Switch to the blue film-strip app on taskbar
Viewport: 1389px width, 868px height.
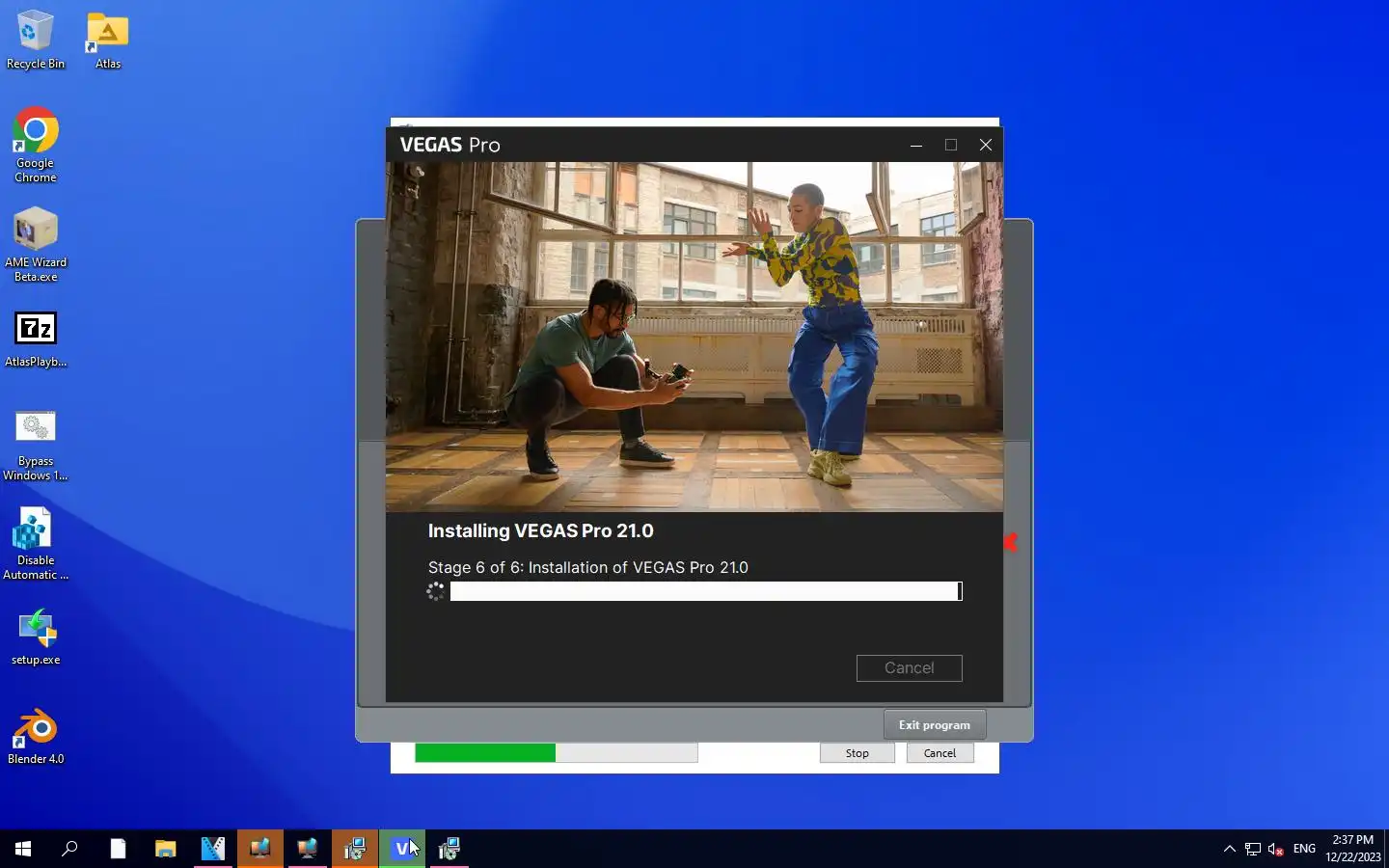(212, 849)
